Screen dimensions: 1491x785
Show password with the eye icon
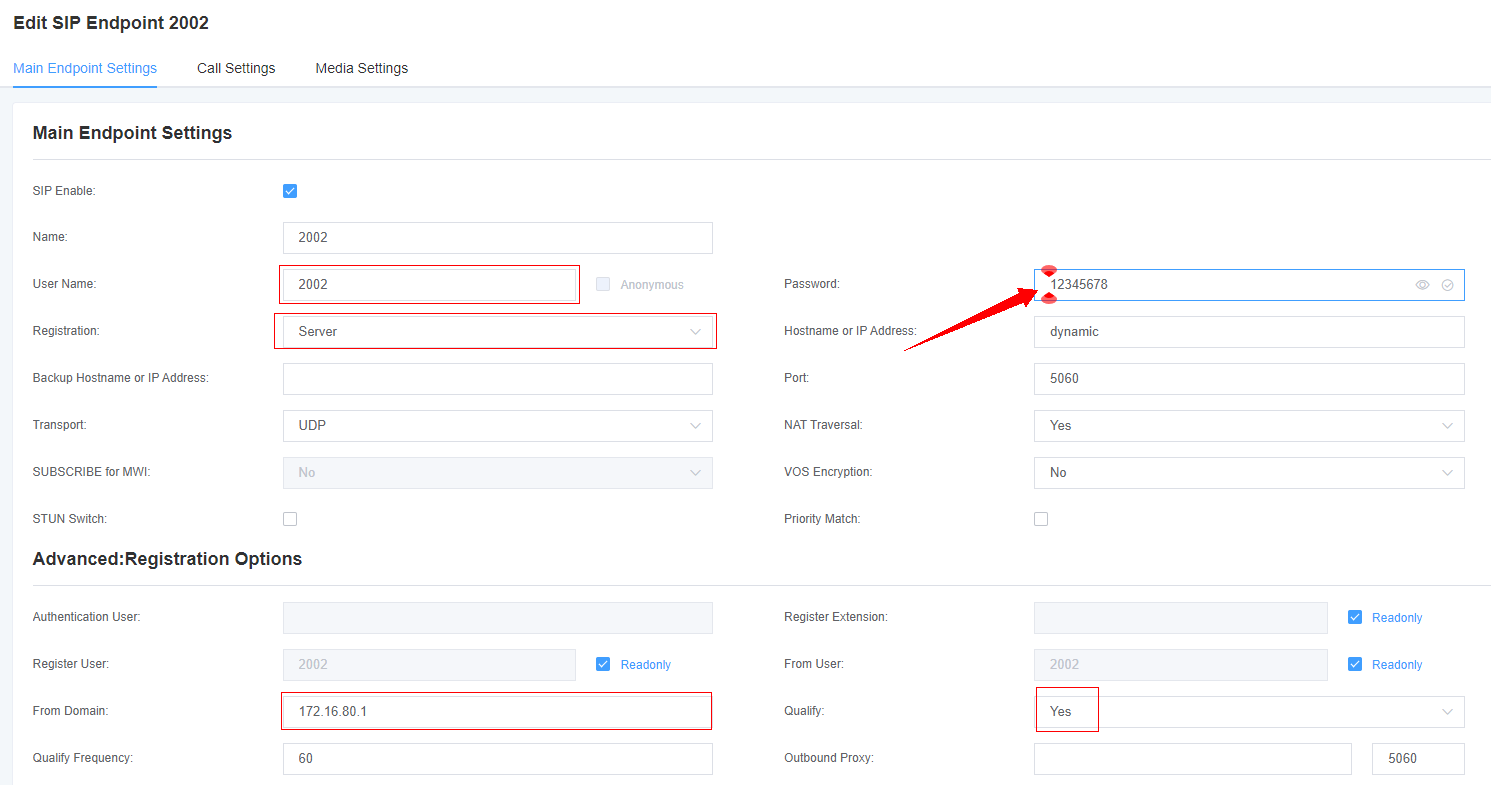click(x=1422, y=285)
